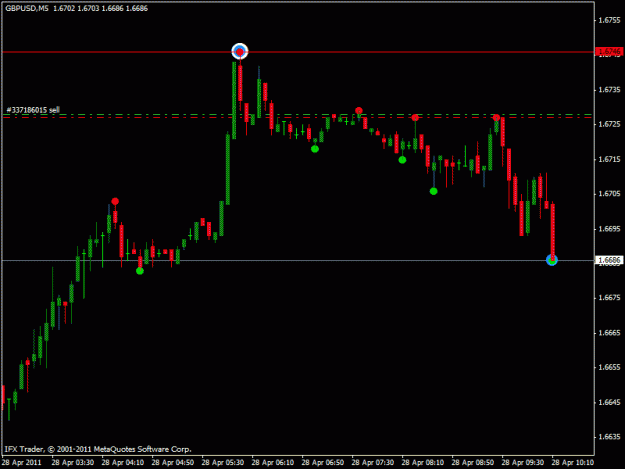625x469 pixels.
Task: Select the 1.6715 price axis label
Action: tap(609, 159)
